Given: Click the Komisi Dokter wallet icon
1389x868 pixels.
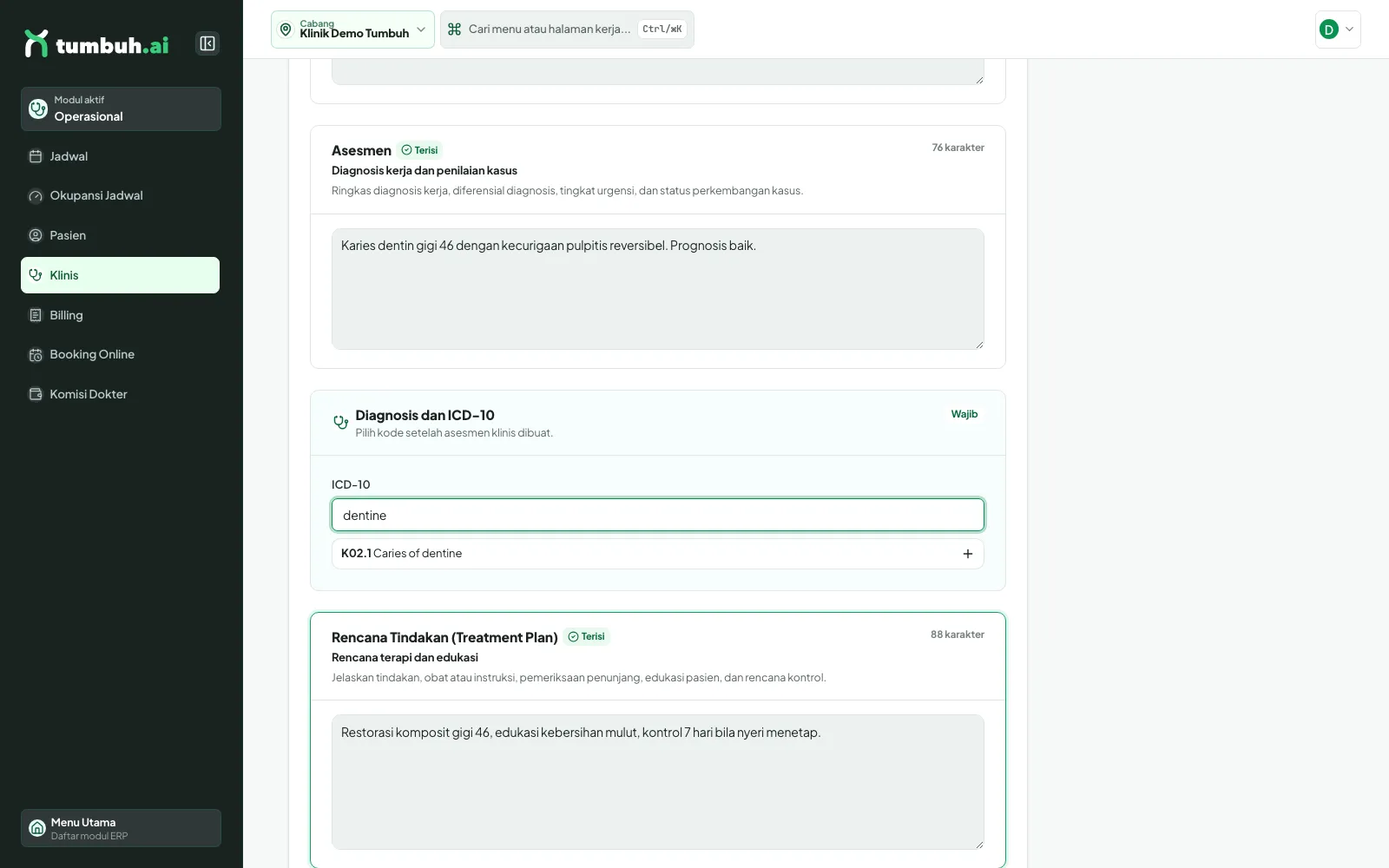Looking at the screenshot, I should coord(36,394).
